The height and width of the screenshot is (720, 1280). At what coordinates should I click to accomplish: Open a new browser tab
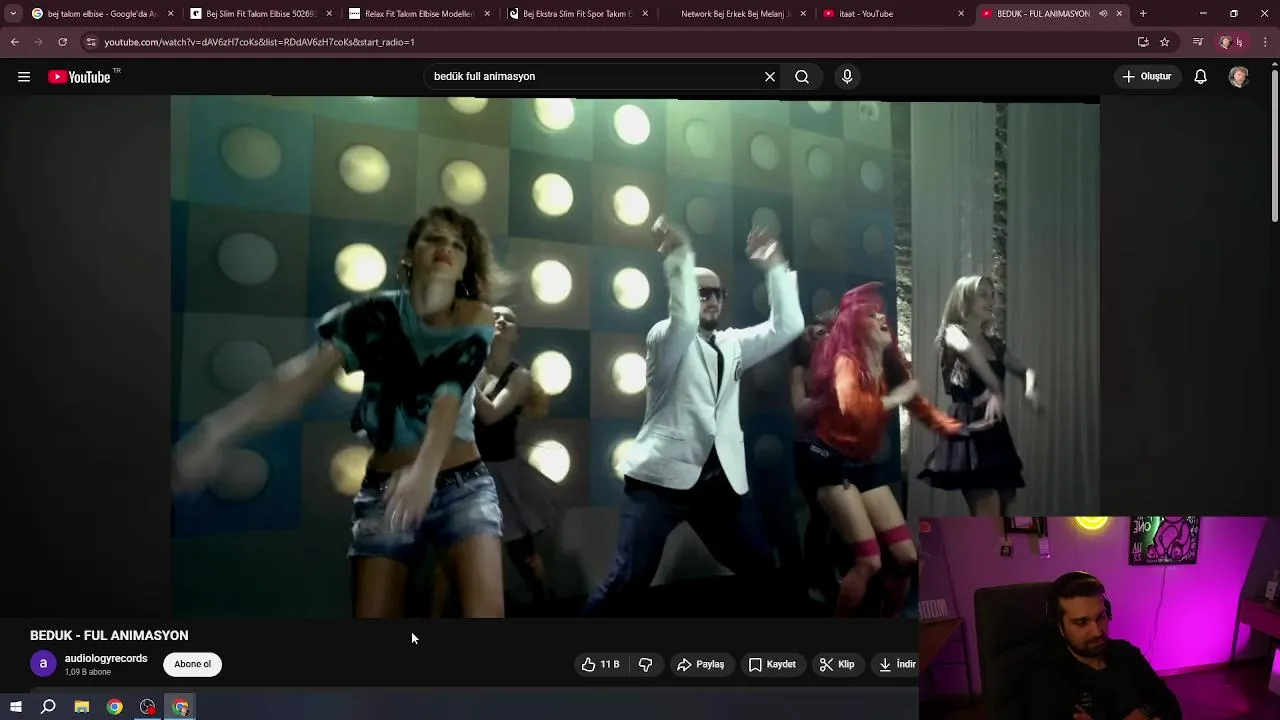1143,14
